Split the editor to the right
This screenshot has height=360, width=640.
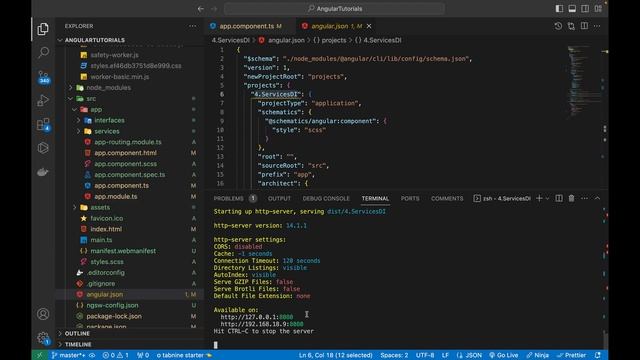click(584, 26)
